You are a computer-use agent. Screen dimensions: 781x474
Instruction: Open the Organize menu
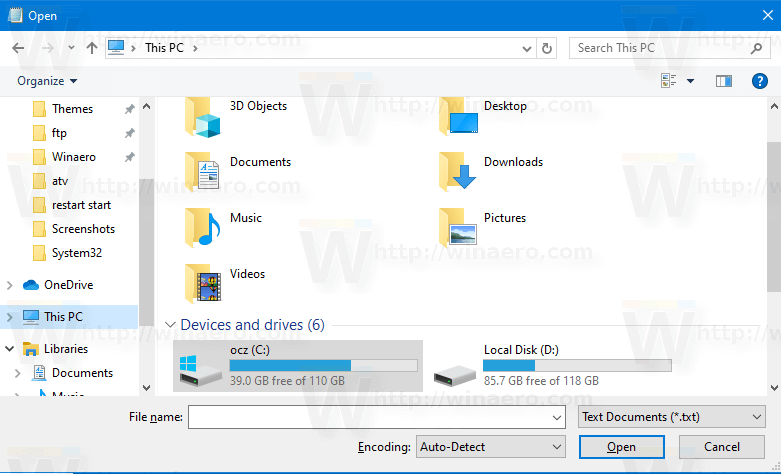coord(47,81)
